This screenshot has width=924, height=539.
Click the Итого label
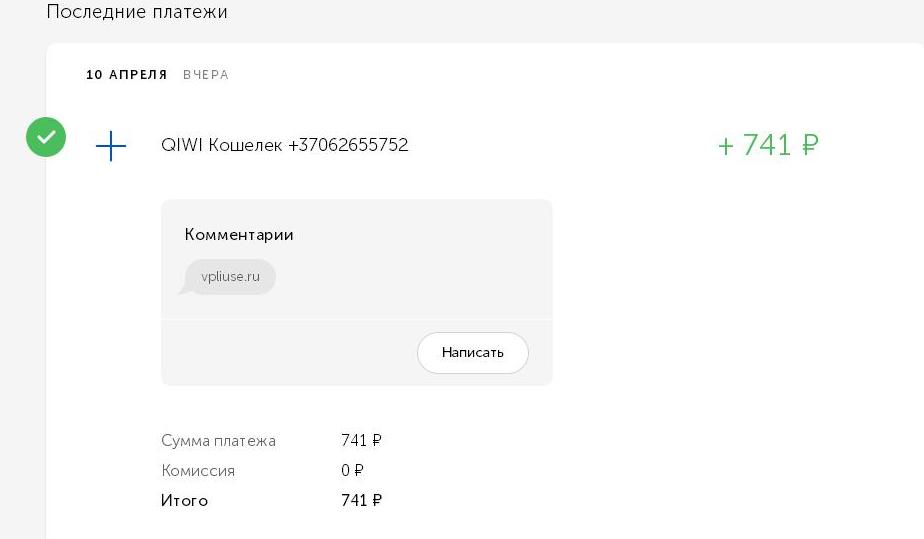[184, 501]
